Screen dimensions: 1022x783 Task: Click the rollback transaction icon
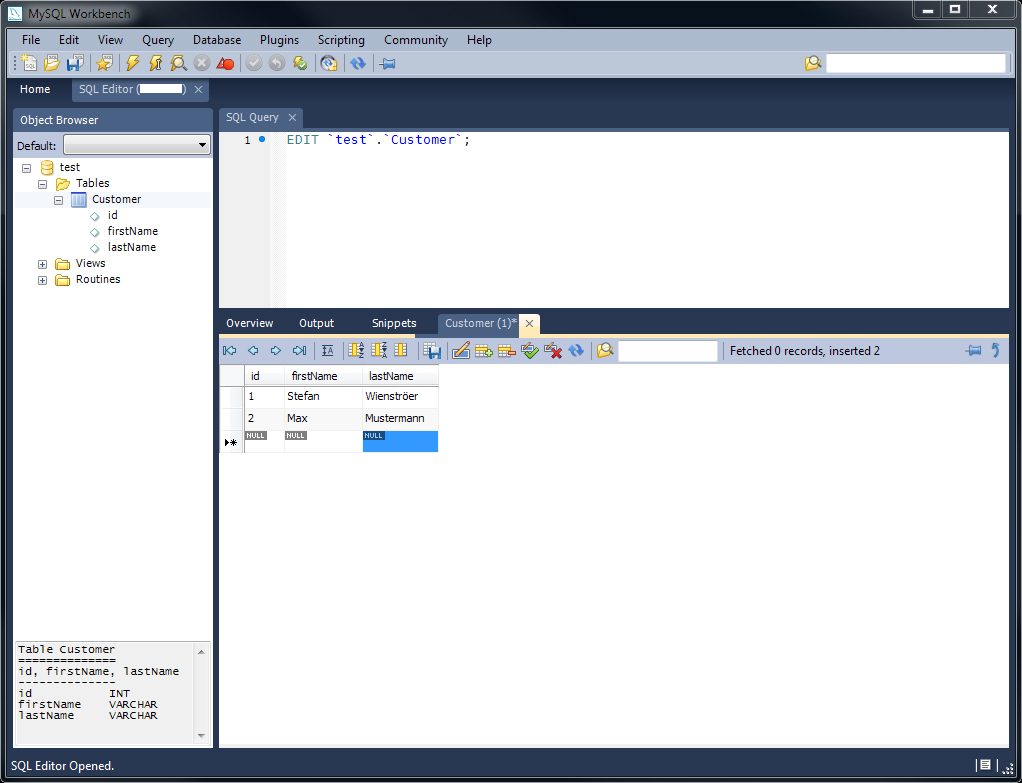(x=277, y=63)
